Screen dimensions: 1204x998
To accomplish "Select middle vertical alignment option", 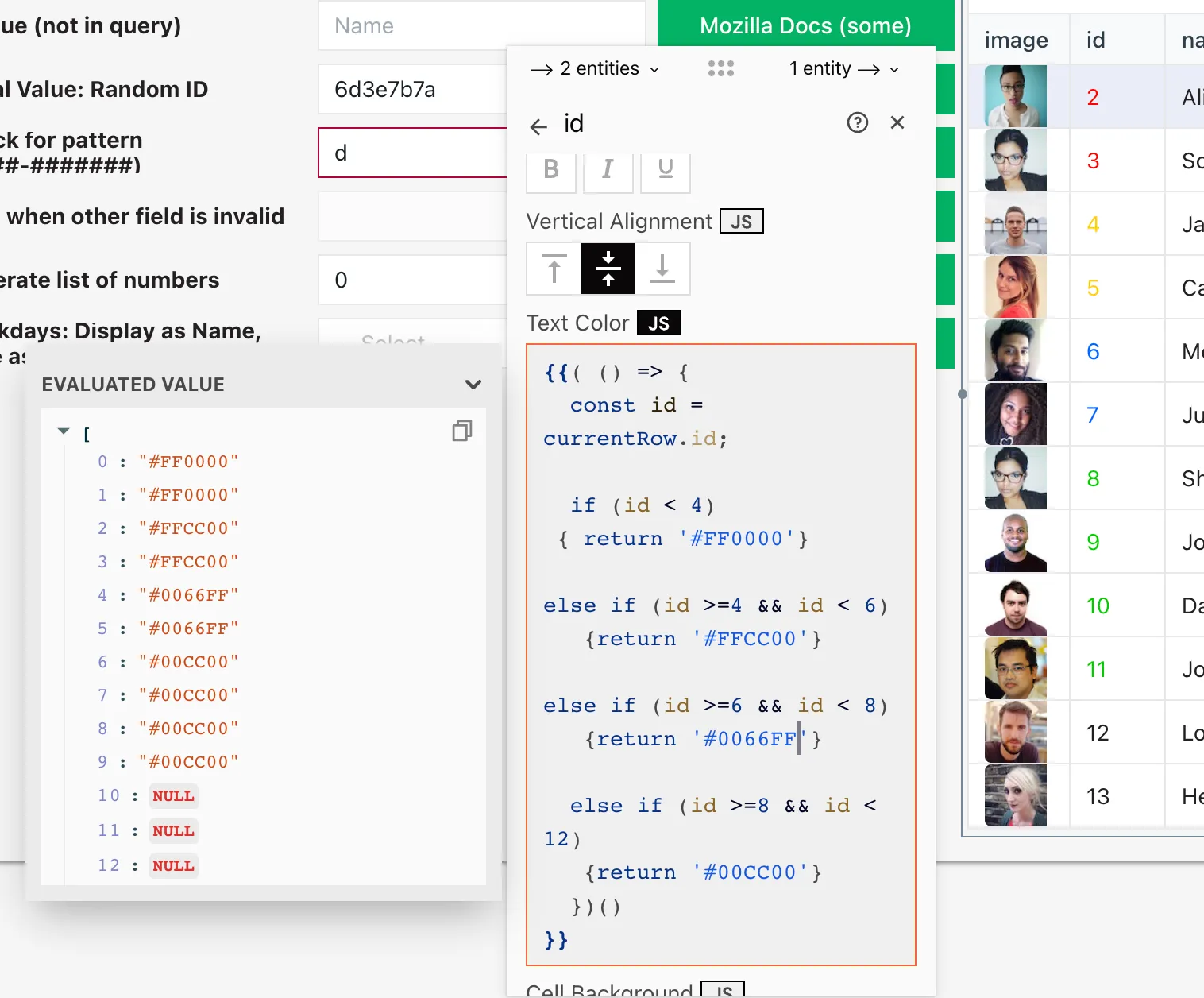I will [x=608, y=269].
